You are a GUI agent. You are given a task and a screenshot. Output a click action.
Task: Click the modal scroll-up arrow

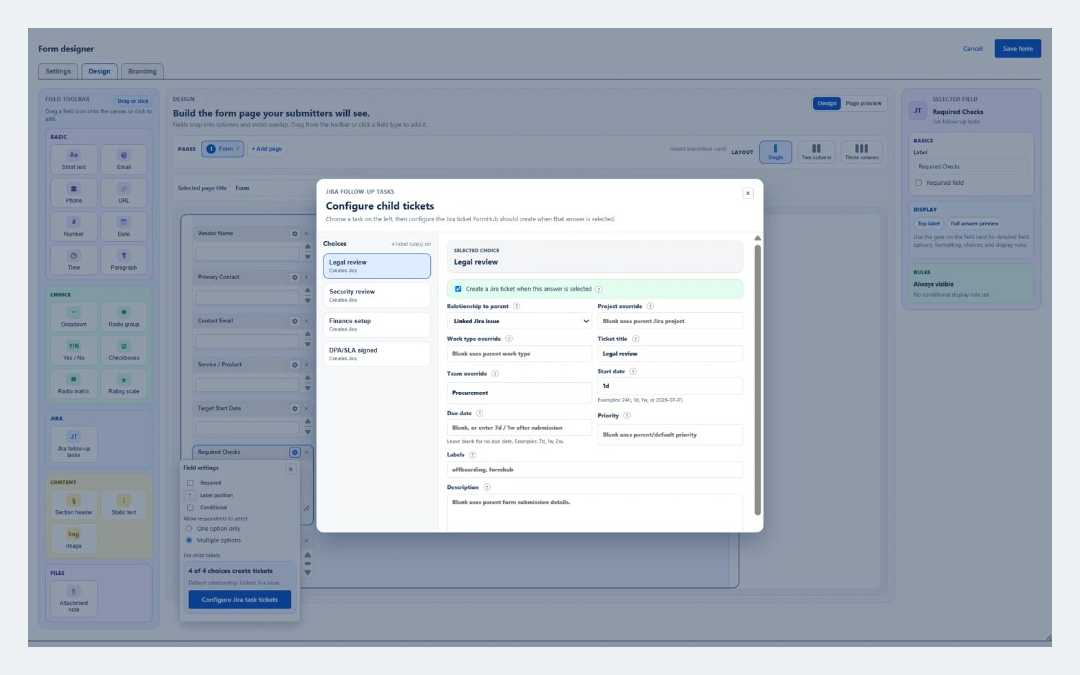[758, 238]
